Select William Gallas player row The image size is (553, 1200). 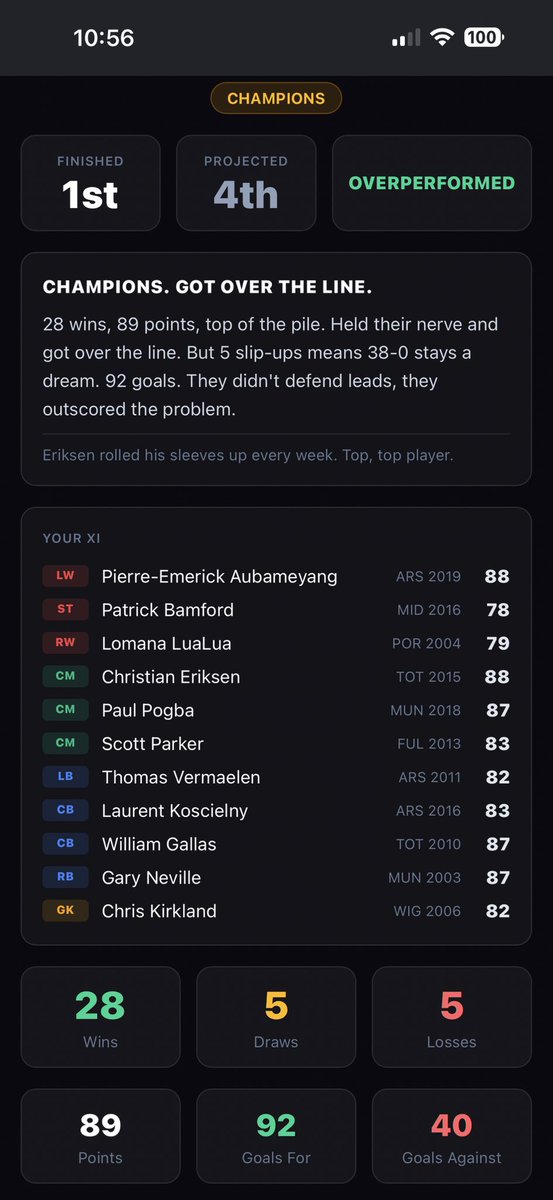[x=276, y=844]
